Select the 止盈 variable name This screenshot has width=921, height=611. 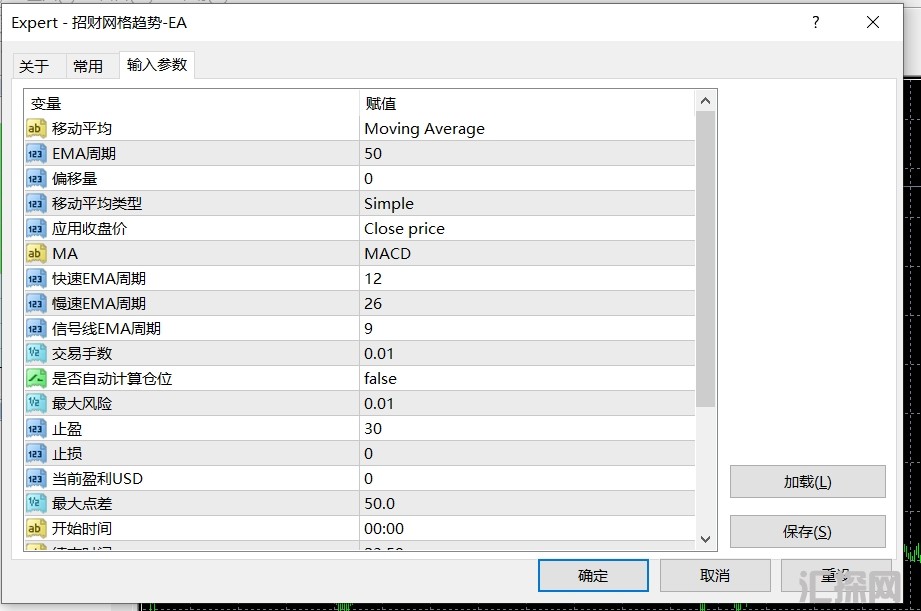click(x=67, y=429)
